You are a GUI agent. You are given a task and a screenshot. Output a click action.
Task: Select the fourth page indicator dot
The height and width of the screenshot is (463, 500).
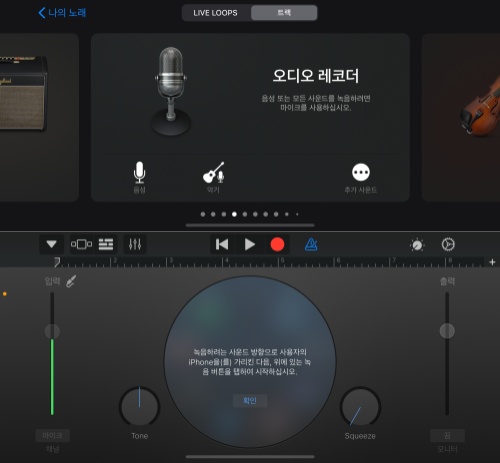click(234, 214)
